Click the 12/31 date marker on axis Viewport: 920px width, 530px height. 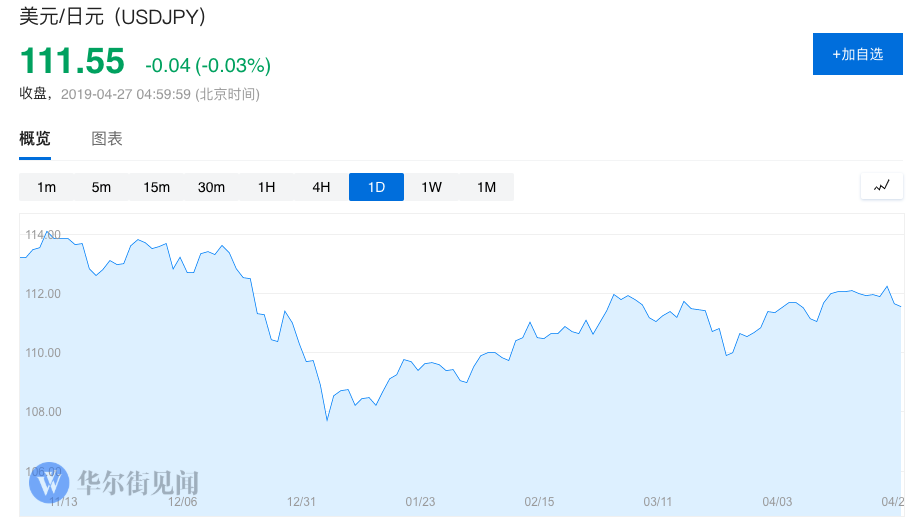(x=301, y=501)
